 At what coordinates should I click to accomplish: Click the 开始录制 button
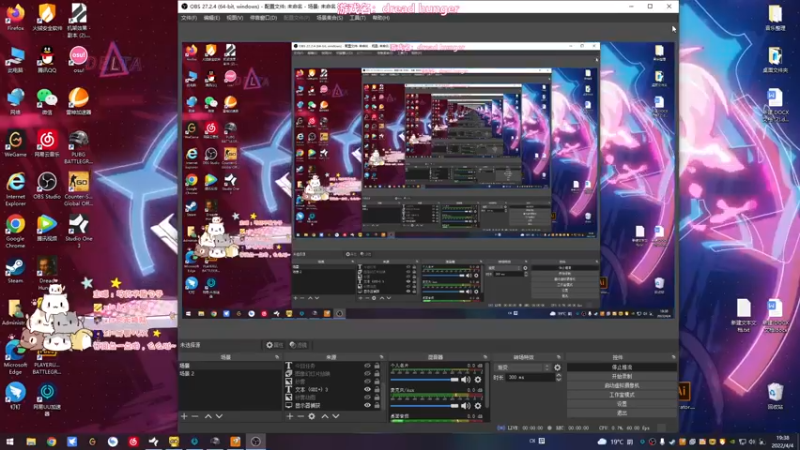tap(621, 377)
